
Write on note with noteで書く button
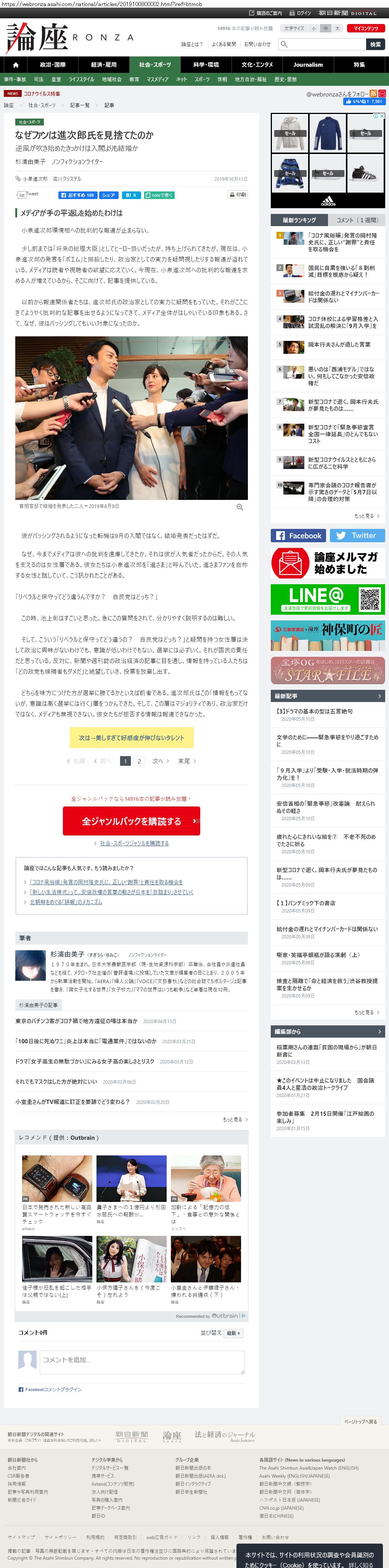pos(159,195)
